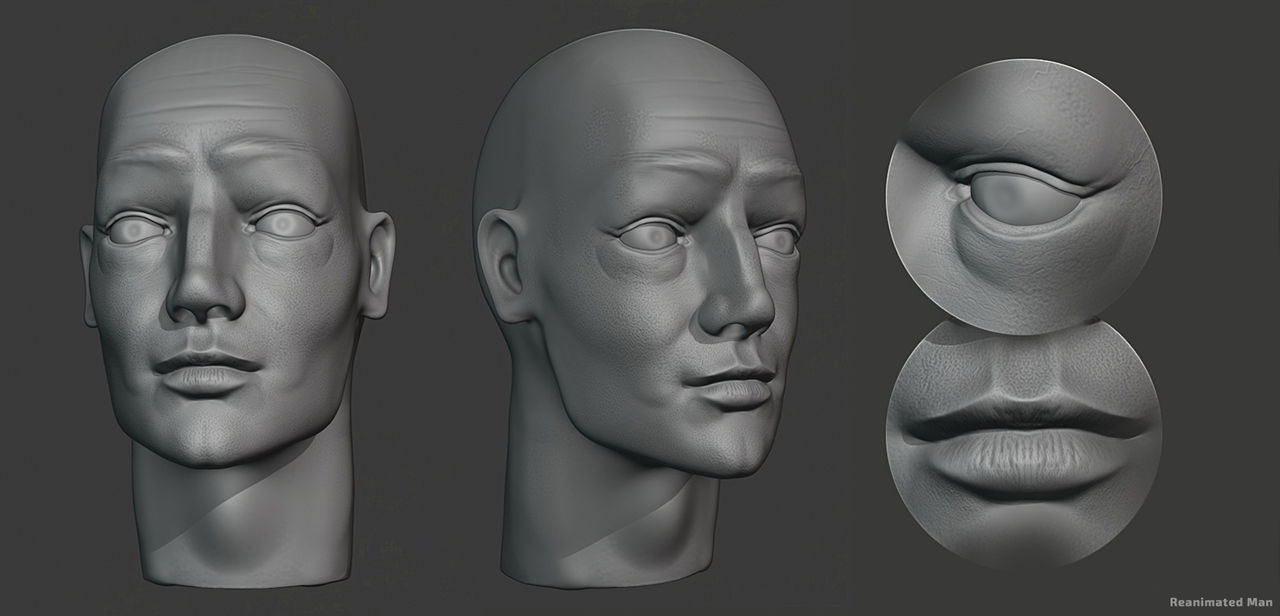1280x616 pixels.
Task: Click the front-view sculpted head render
Action: point(237,310)
